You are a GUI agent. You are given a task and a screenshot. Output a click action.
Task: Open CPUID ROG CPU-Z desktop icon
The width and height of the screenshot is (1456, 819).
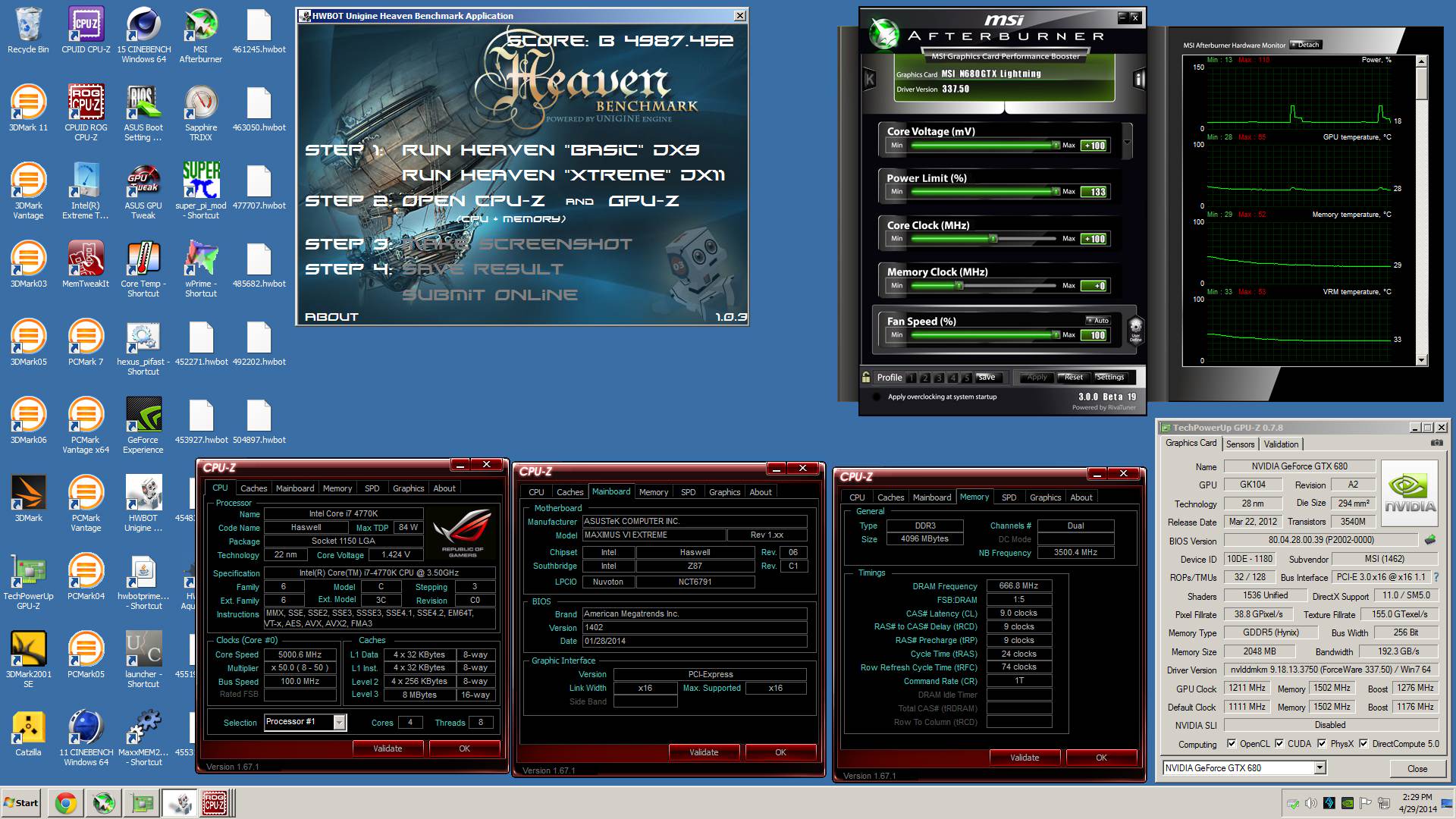click(x=86, y=112)
